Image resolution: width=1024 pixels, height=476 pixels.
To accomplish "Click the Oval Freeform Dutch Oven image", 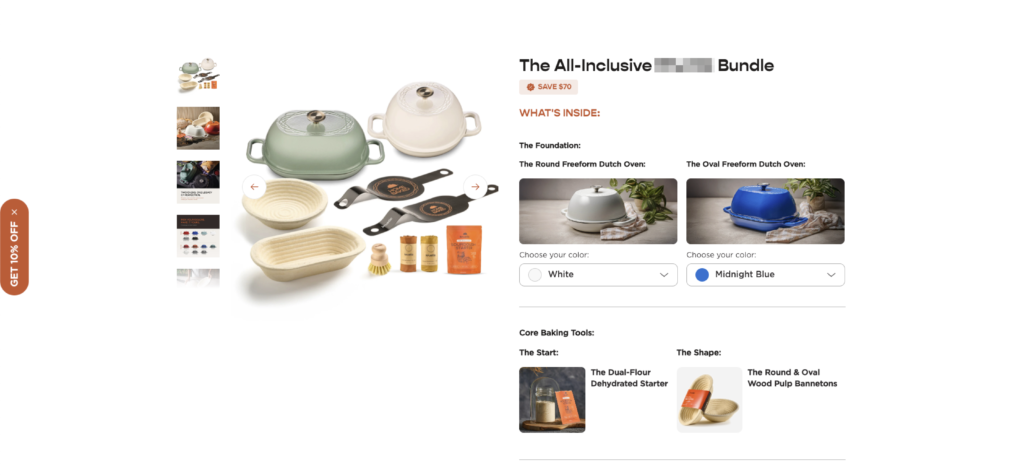I will tap(765, 211).
